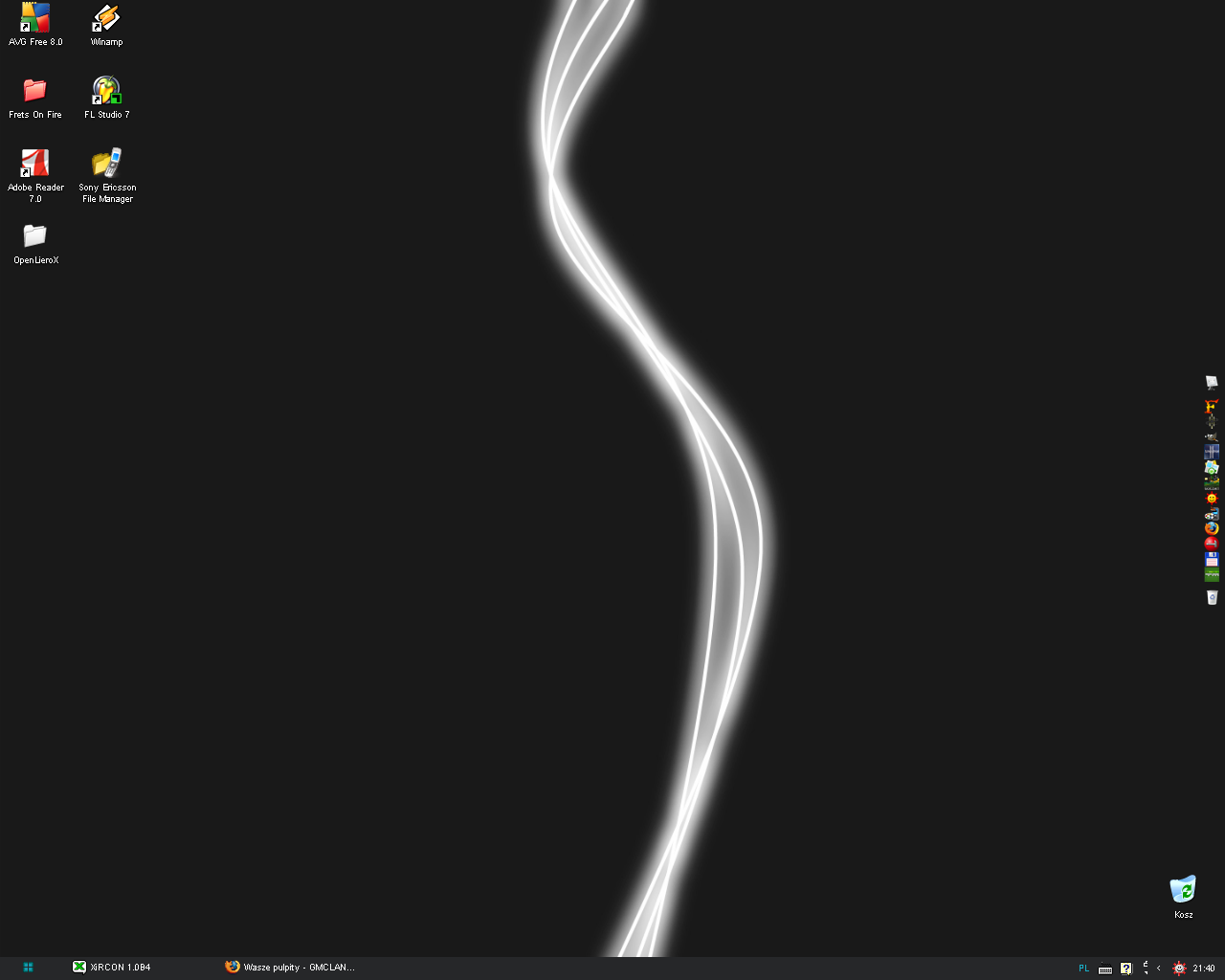Click the taskbar clock showing 21:40

tap(1204, 969)
